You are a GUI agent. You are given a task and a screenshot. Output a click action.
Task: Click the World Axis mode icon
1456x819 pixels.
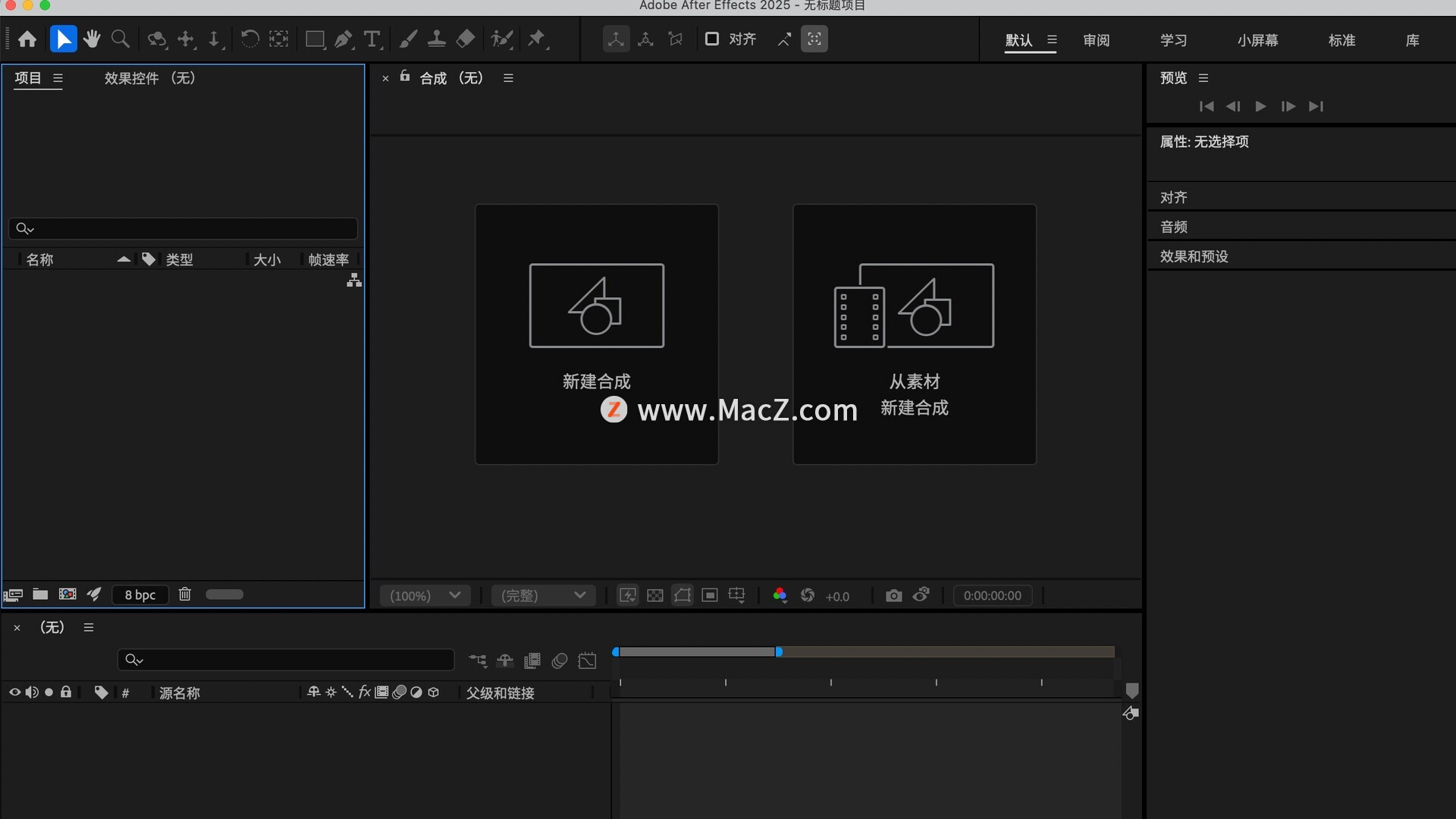click(x=646, y=39)
